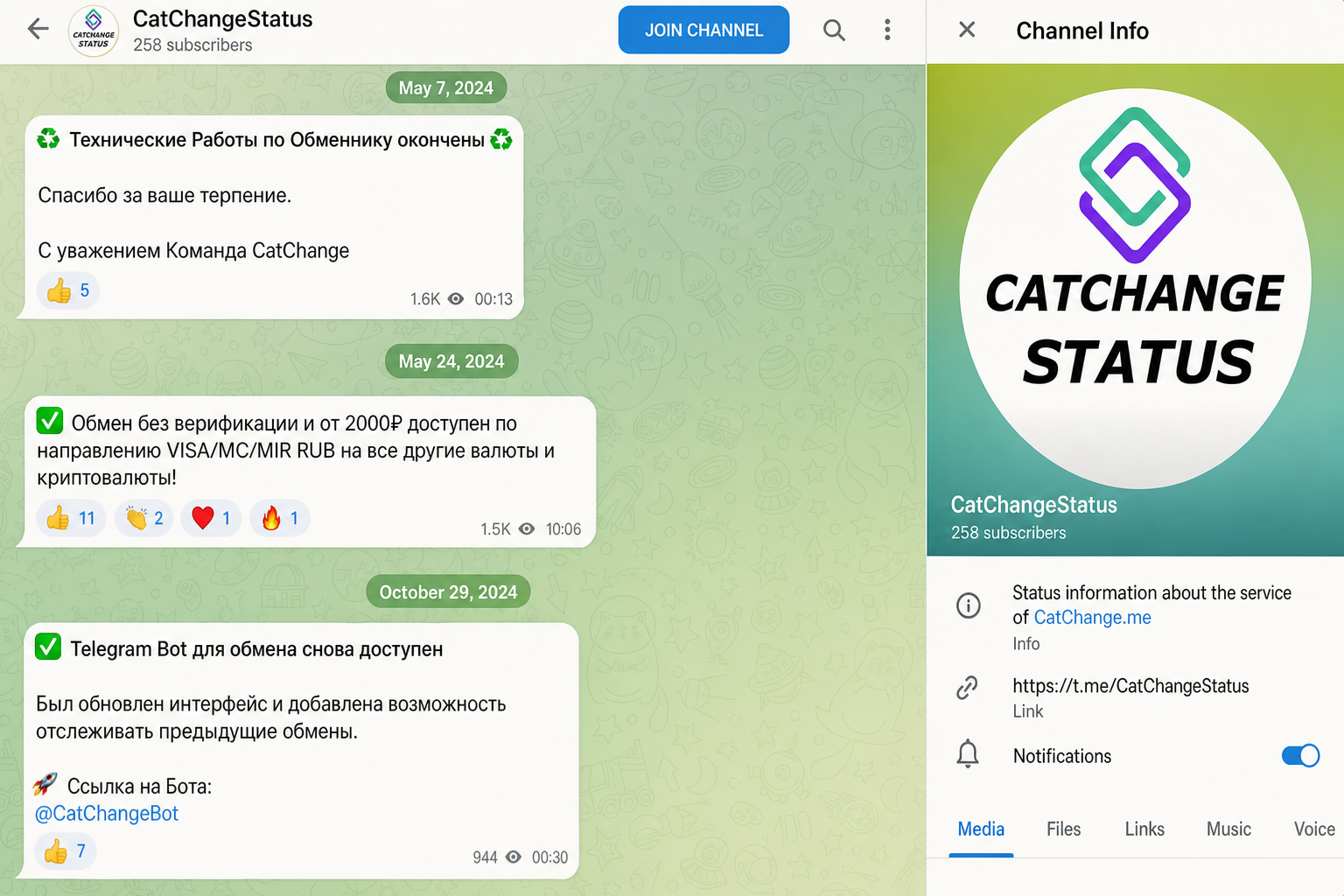
Task: Add thumbs-up reaction with count 5
Action: [67, 290]
